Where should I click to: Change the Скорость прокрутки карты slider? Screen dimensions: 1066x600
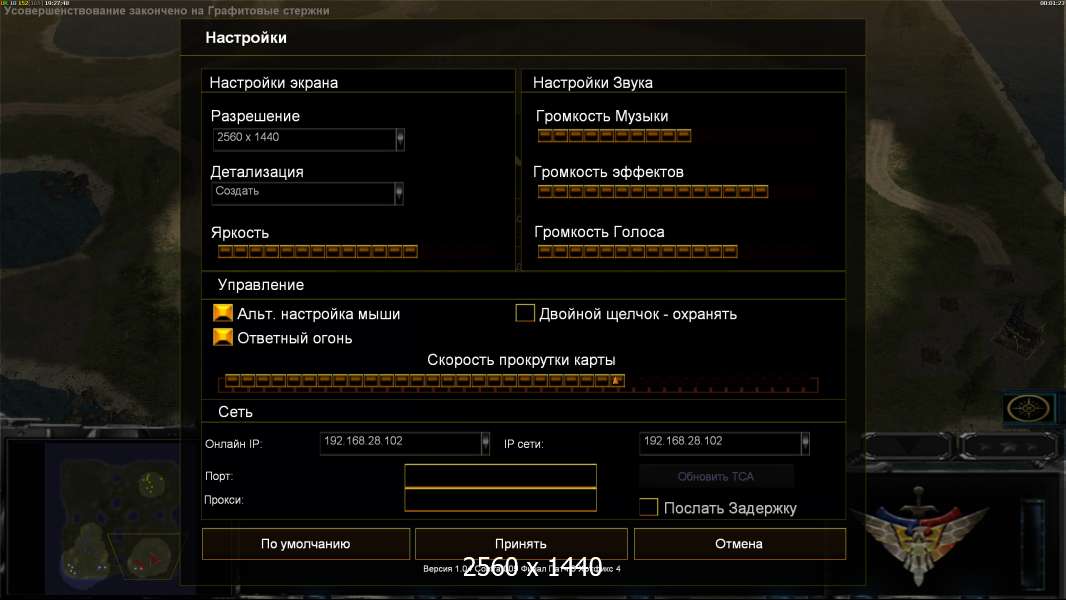(518, 382)
